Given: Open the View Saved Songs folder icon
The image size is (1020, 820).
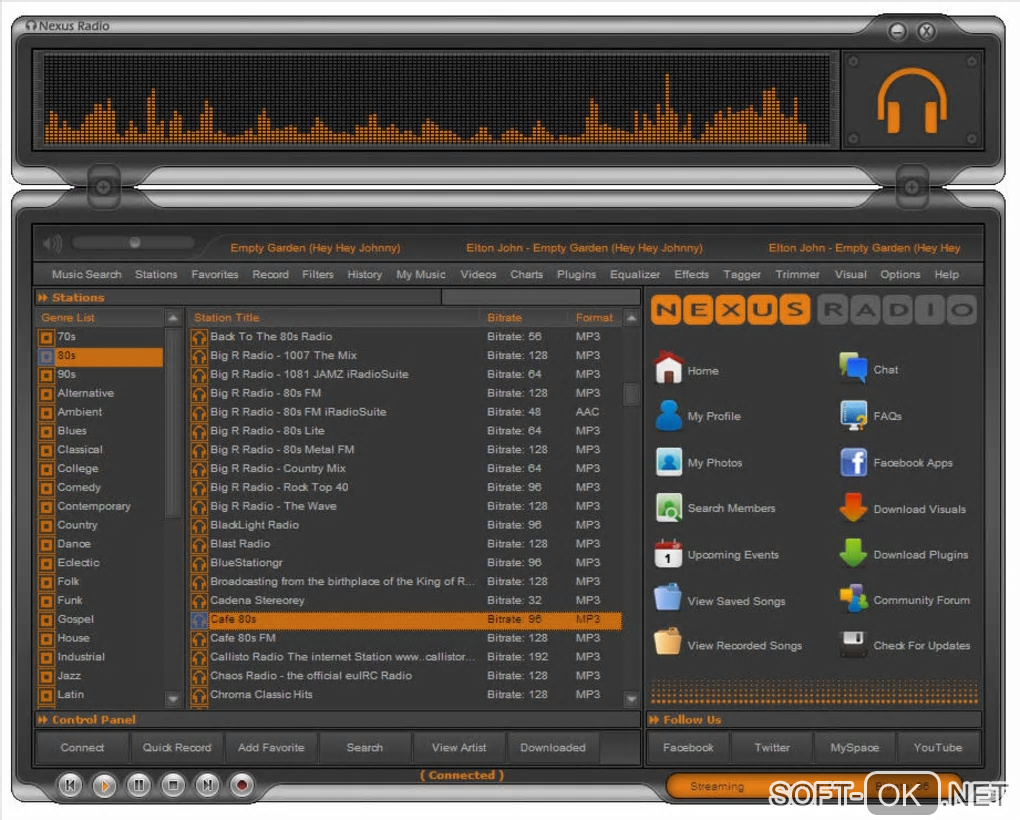Looking at the screenshot, I should click(x=668, y=598).
